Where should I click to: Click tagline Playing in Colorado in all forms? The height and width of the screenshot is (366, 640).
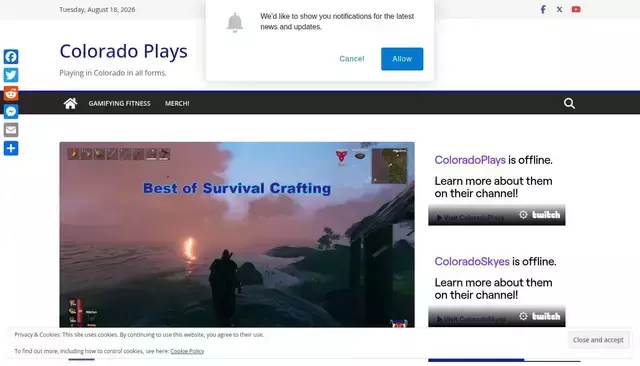click(x=113, y=73)
